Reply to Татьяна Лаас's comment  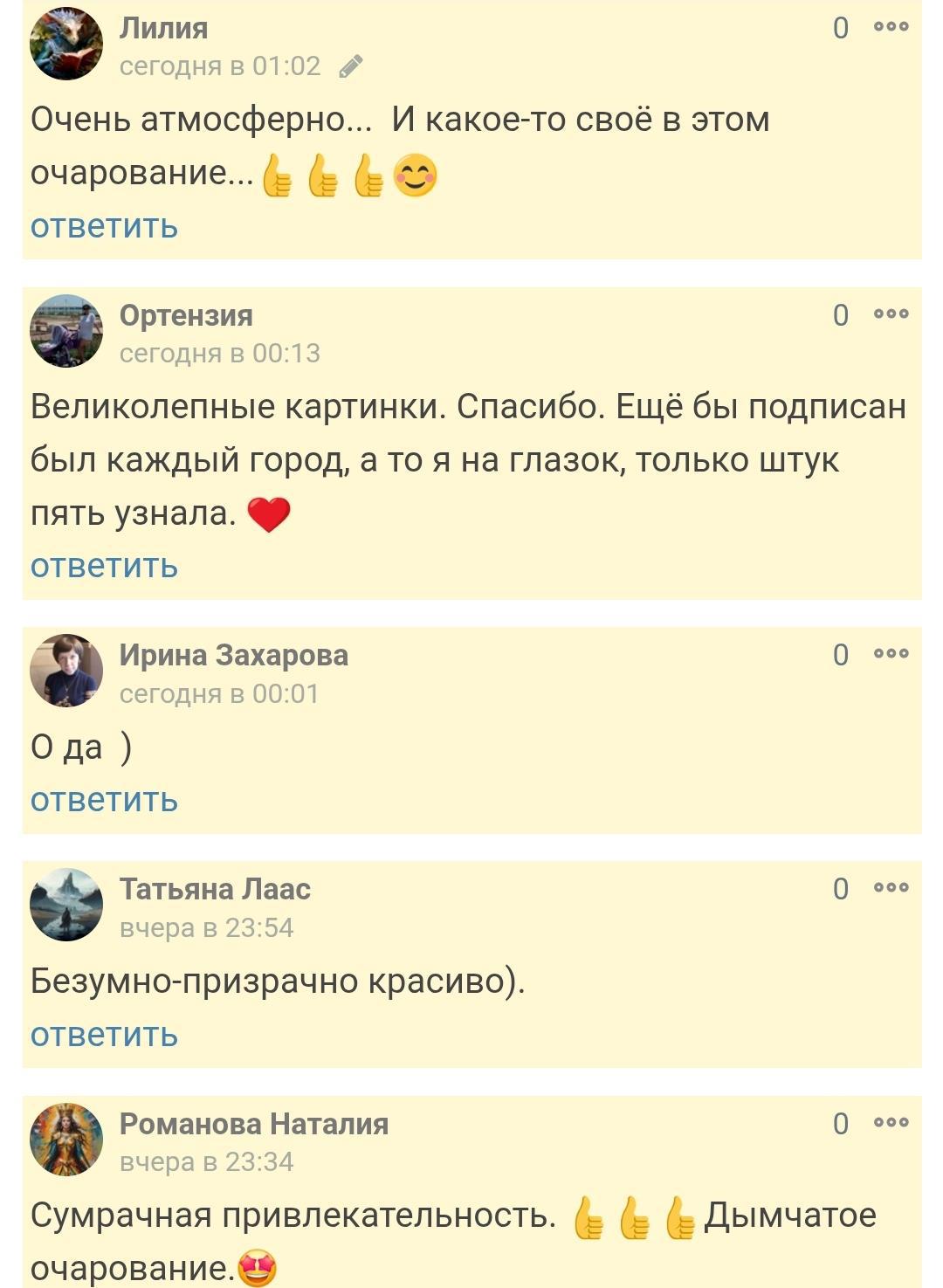click(x=104, y=1035)
